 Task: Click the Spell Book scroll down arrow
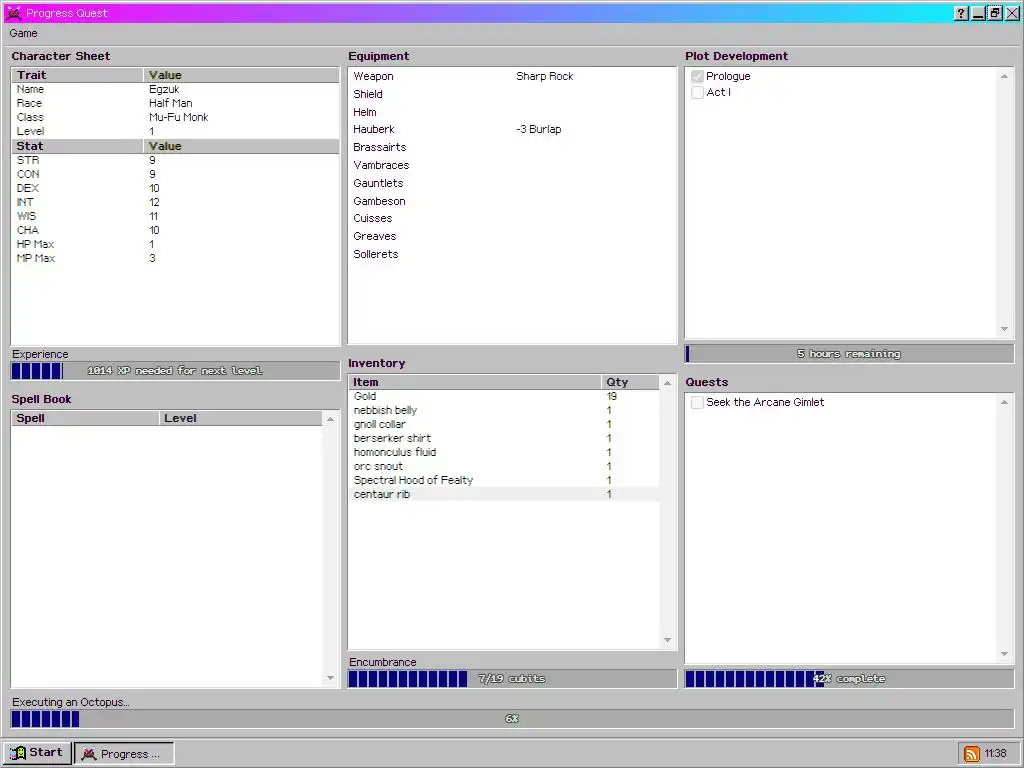tap(330, 678)
